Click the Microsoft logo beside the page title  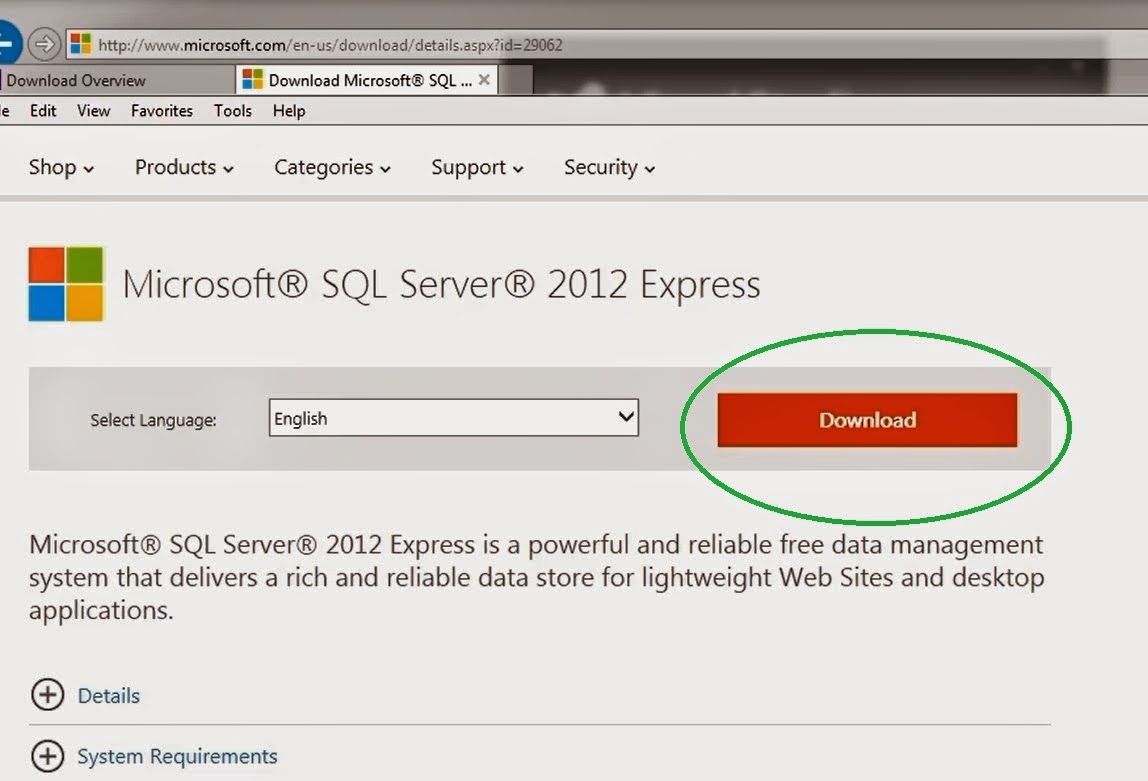tap(66, 284)
